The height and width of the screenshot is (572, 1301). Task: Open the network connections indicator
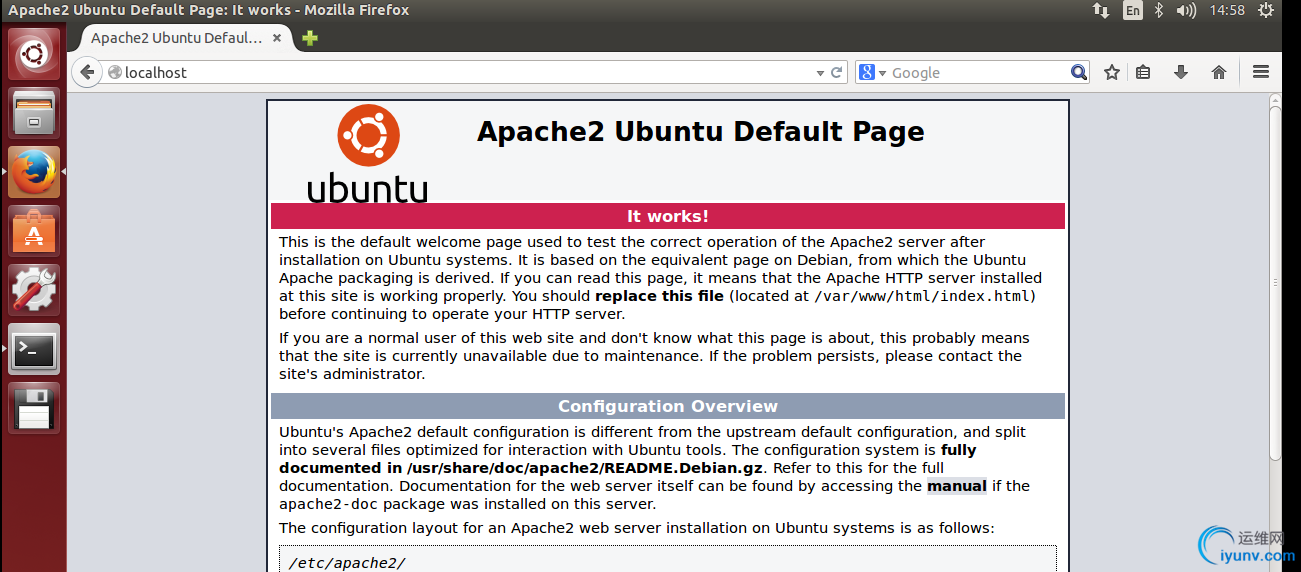point(1101,10)
